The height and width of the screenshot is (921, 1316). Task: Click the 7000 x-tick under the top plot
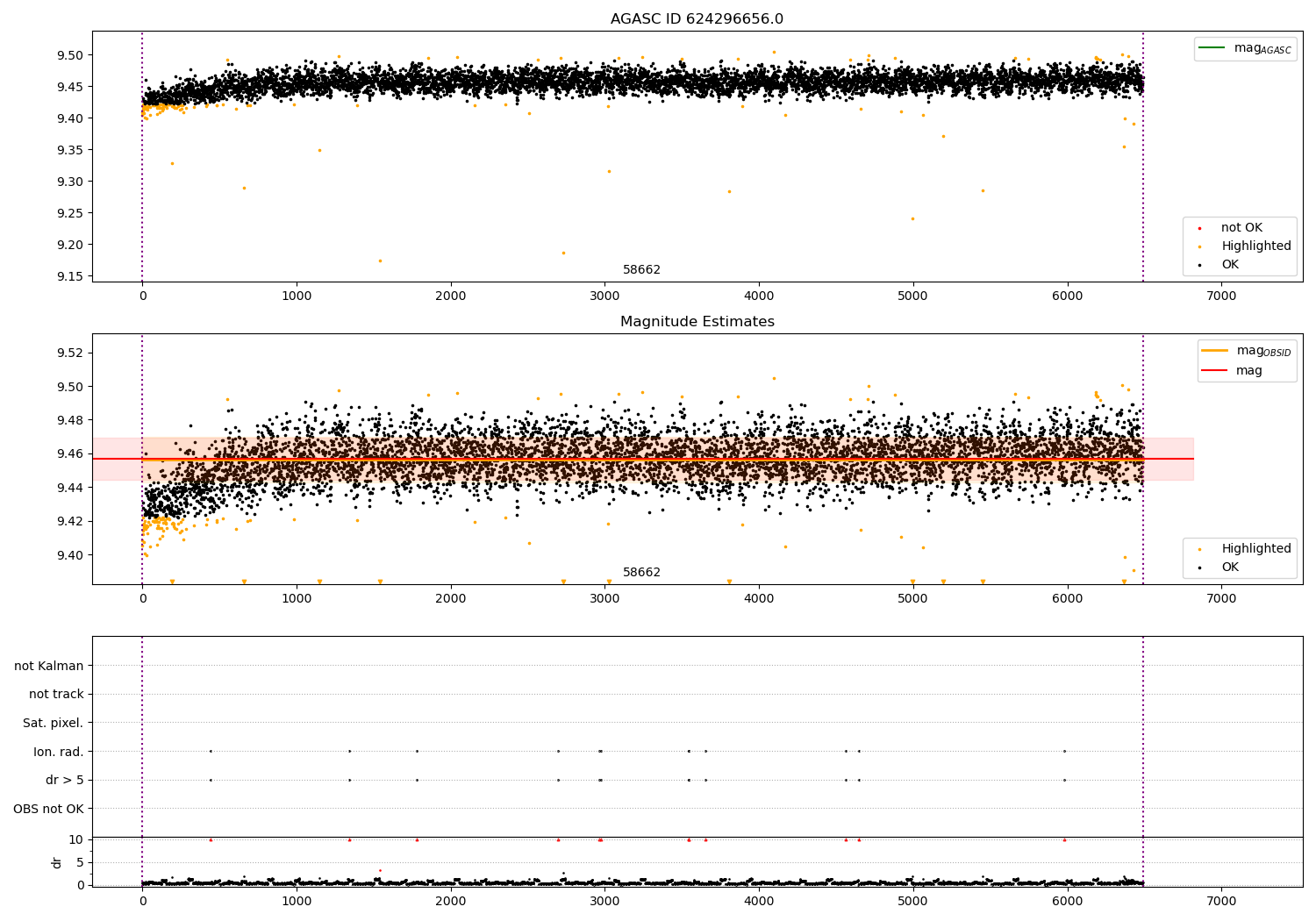coord(1221,296)
